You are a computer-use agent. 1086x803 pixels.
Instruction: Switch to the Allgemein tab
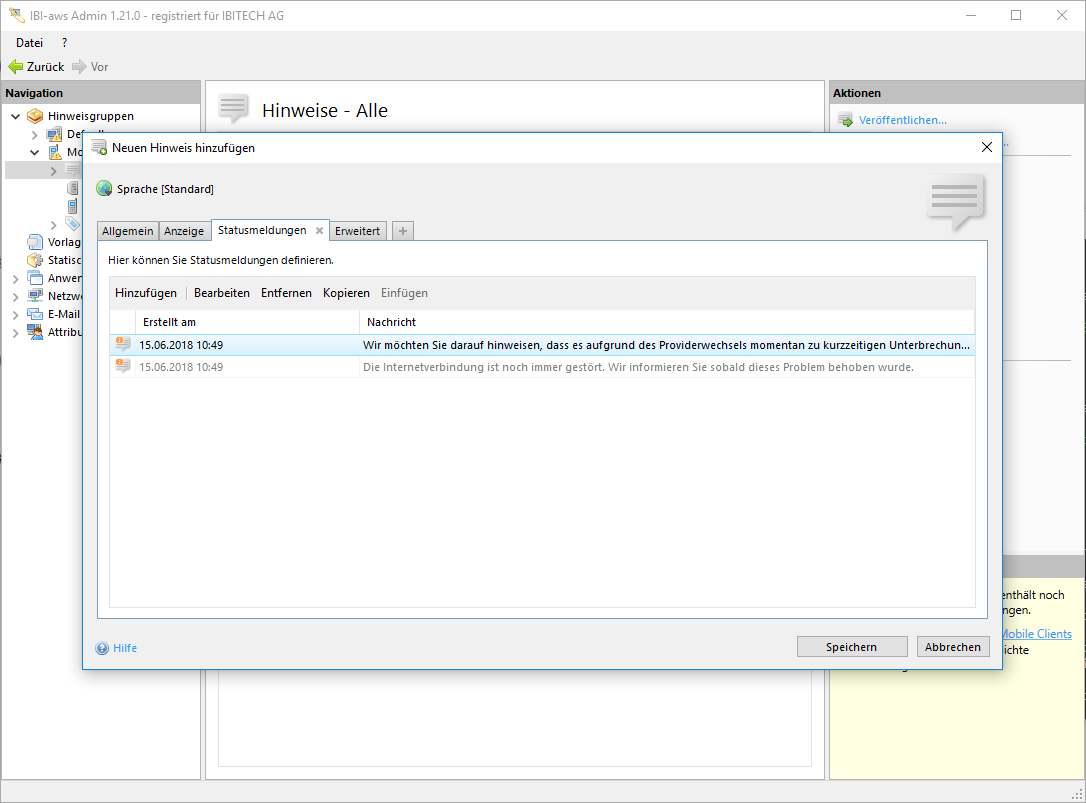128,231
